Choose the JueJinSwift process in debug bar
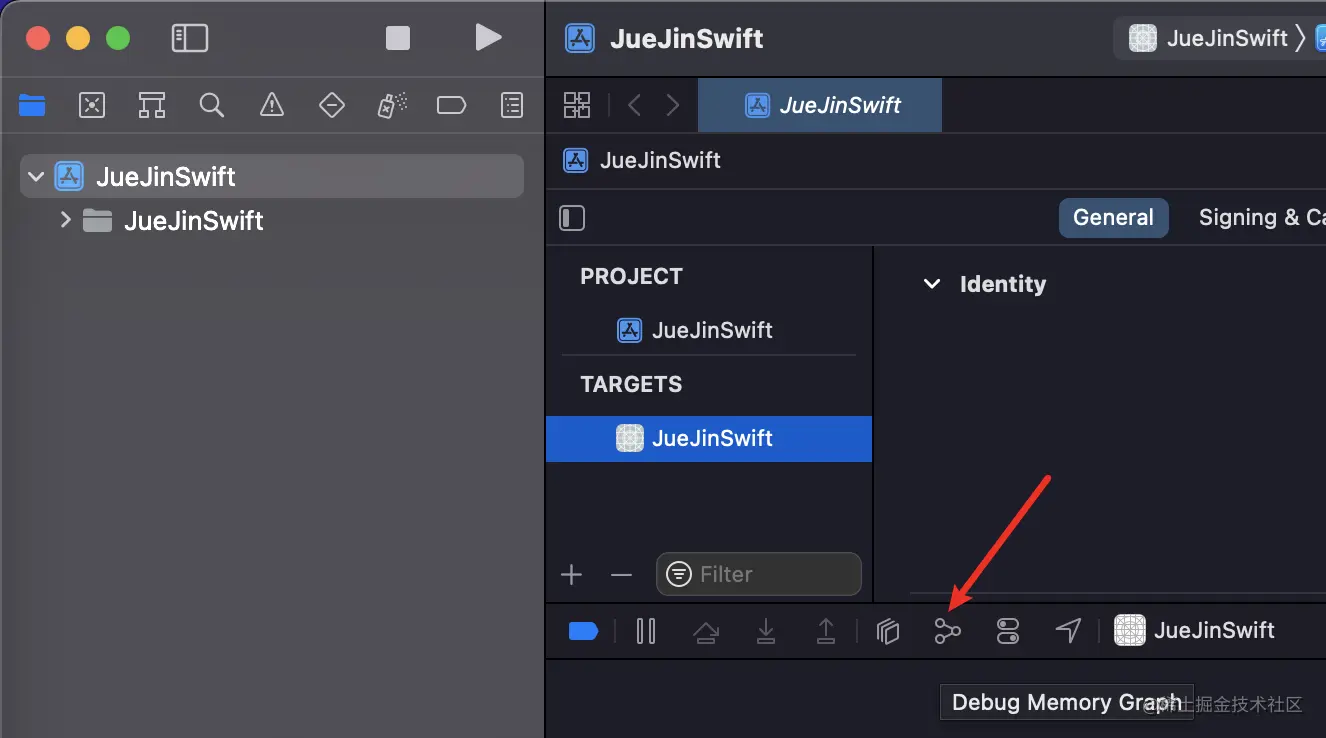This screenshot has height=738, width=1326. click(x=1195, y=630)
